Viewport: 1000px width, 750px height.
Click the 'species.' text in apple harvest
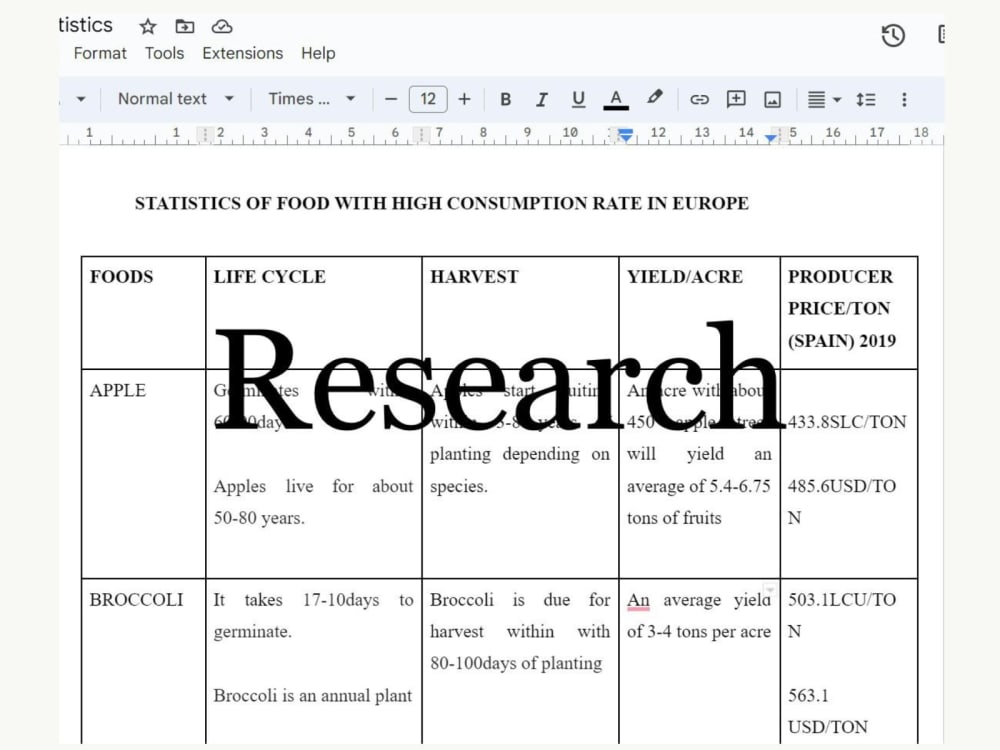(x=459, y=487)
